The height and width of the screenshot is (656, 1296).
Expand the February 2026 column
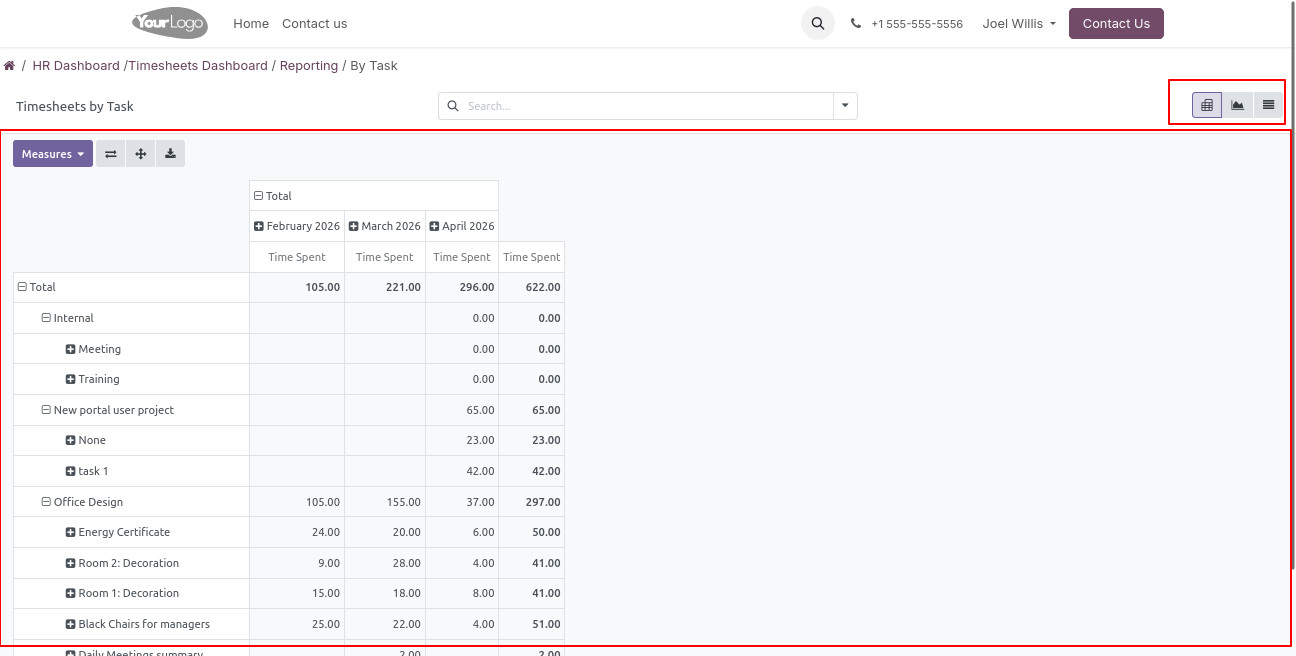click(297, 226)
